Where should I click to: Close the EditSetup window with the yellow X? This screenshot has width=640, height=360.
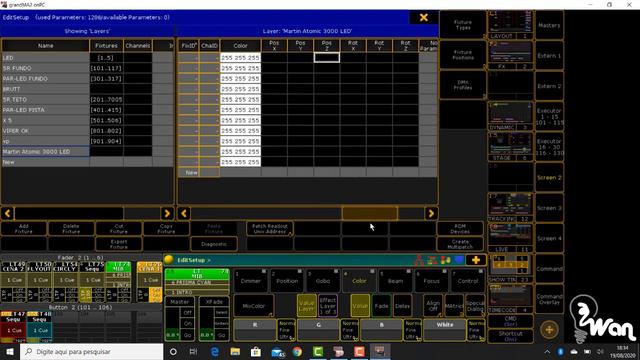point(424,18)
